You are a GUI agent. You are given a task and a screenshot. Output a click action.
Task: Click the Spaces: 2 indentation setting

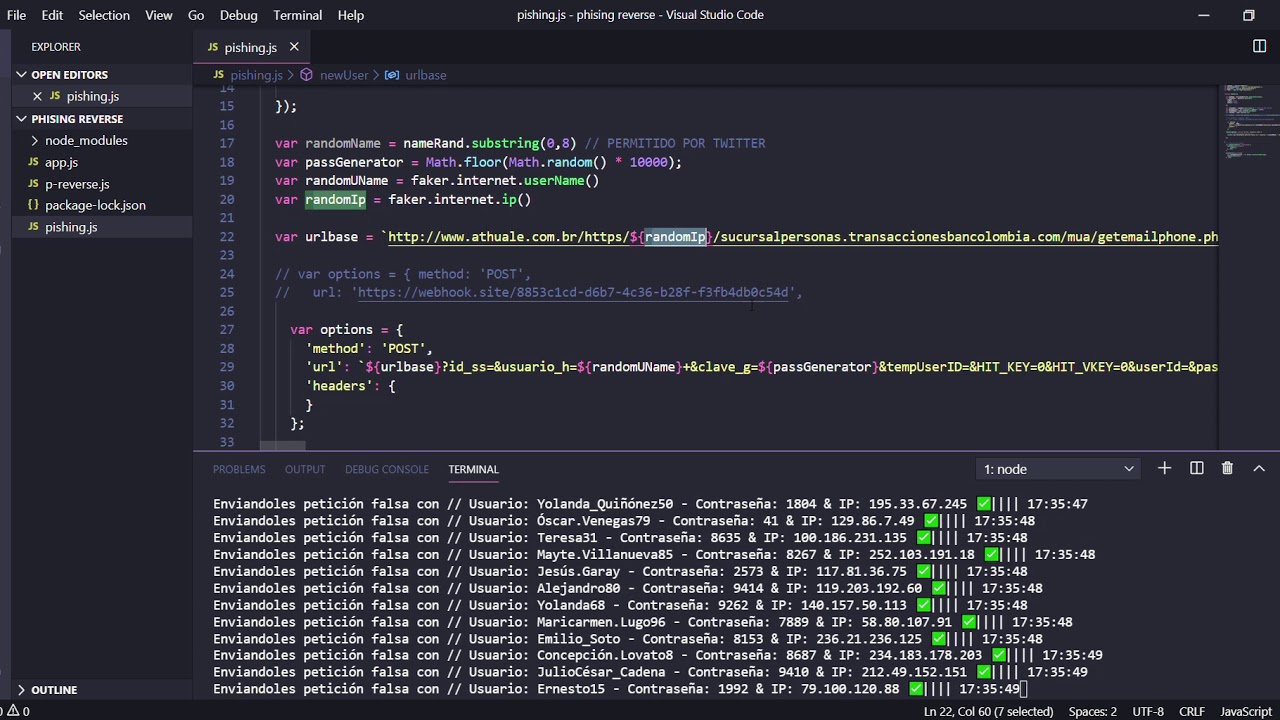[x=1092, y=711]
